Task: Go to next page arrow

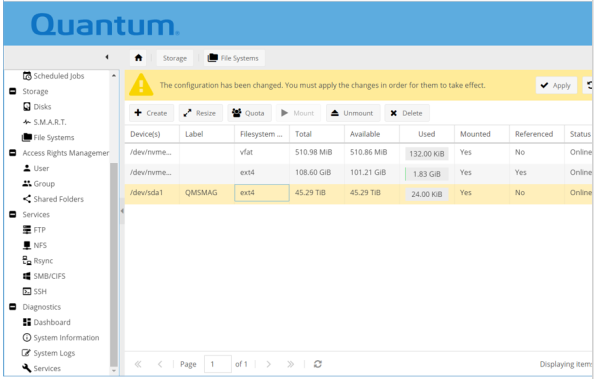Action: 268,364
